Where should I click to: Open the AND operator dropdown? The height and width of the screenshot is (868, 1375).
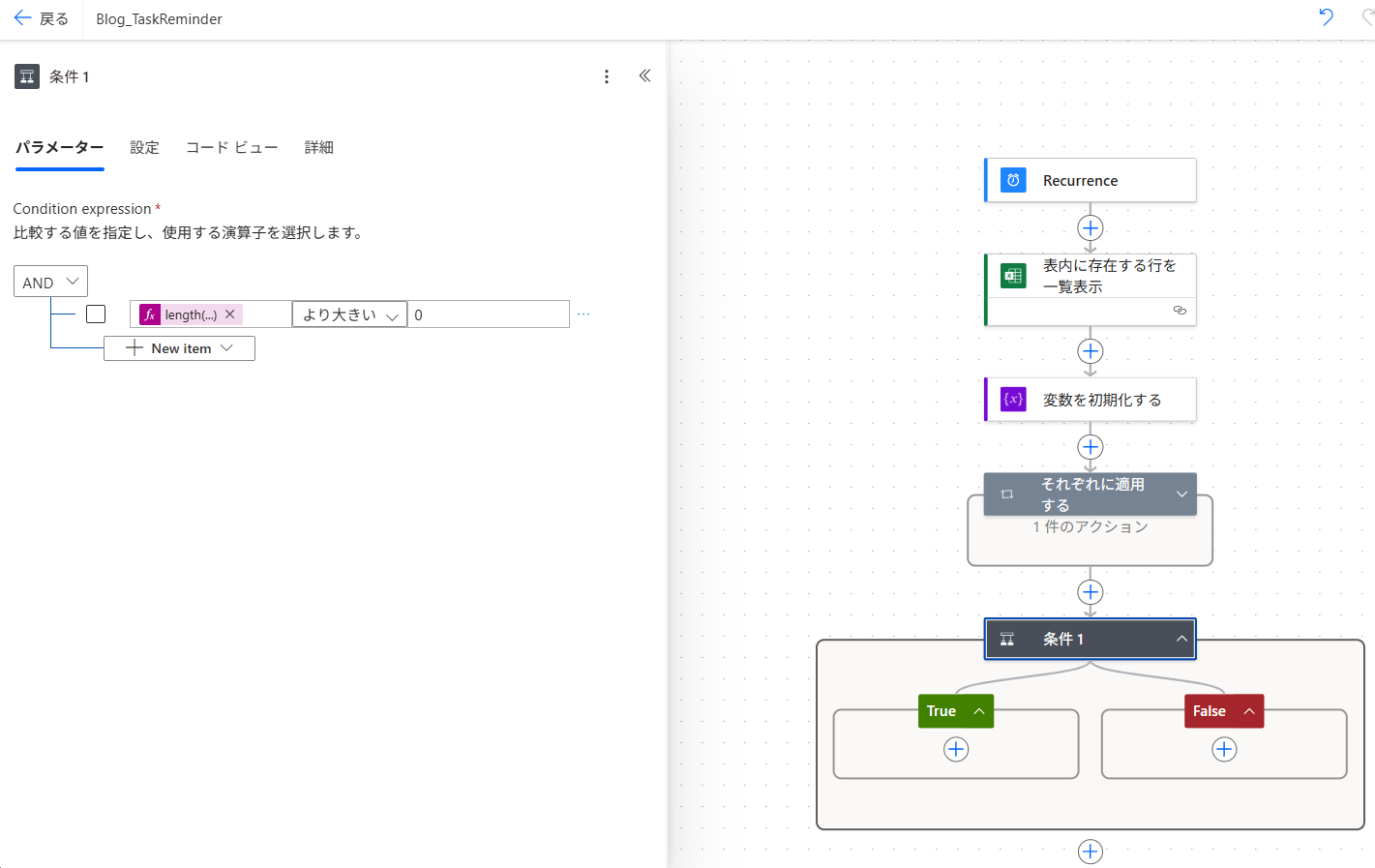pos(50,282)
